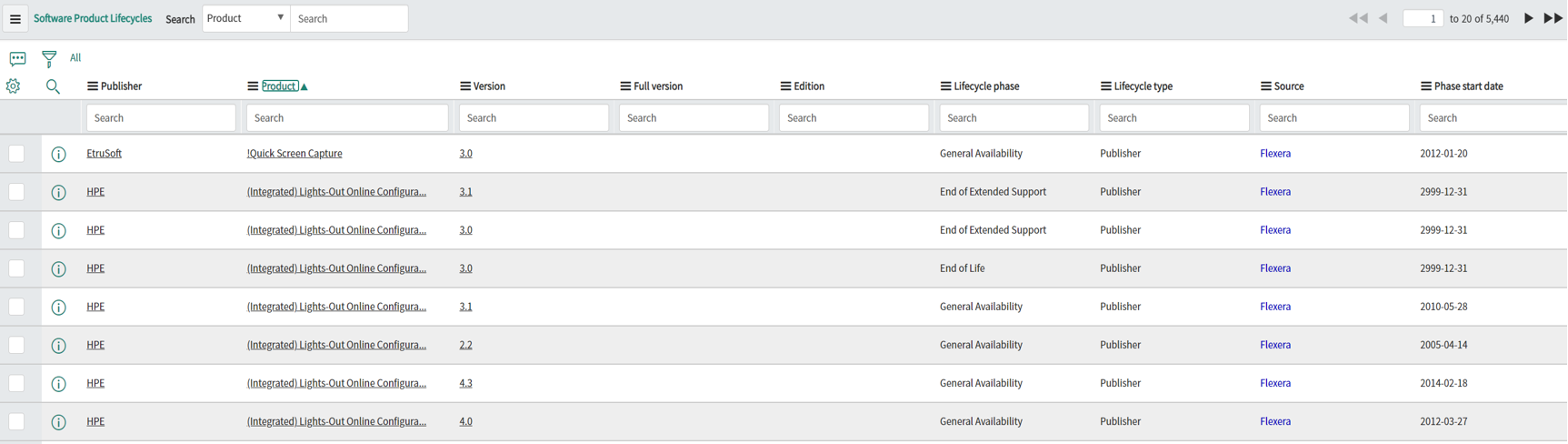
Task: Click the top global search box
Action: 349,18
